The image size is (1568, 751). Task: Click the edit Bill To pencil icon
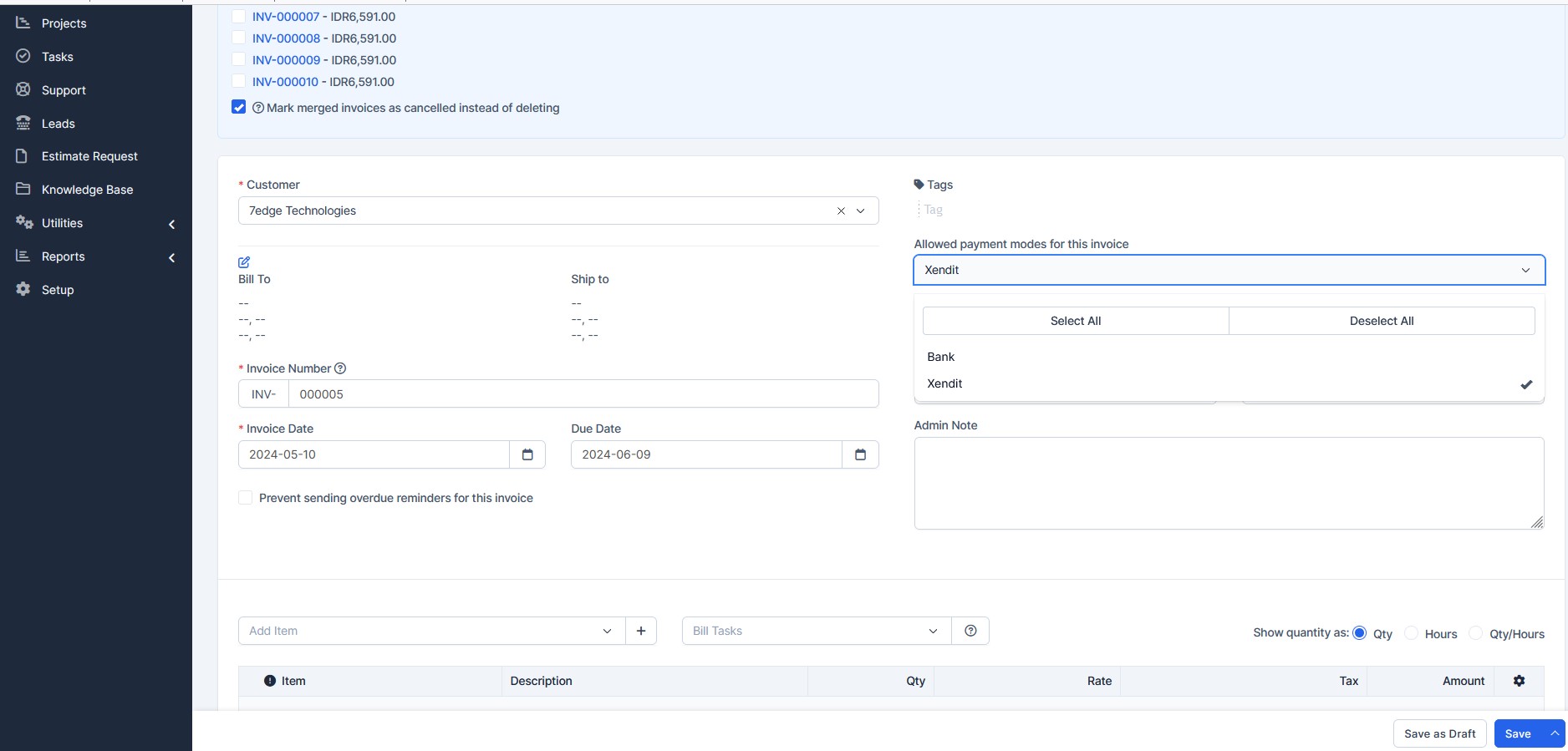pyautogui.click(x=244, y=262)
